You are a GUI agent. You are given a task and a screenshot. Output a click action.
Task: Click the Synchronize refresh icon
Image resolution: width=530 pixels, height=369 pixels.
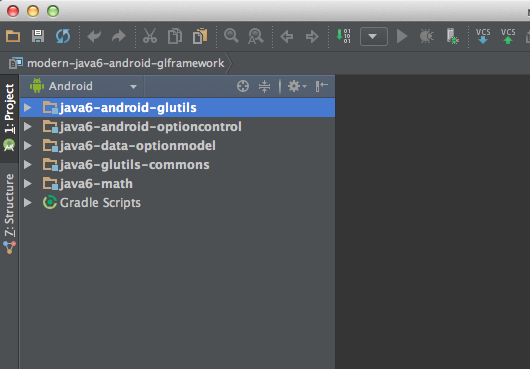[x=63, y=36]
